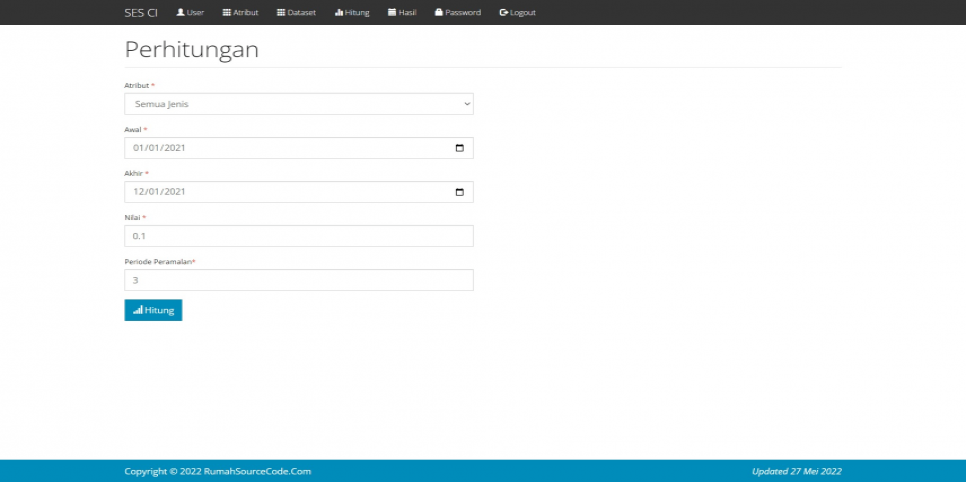Click the user icon in navbar
The height and width of the screenshot is (482, 966).
(x=180, y=13)
